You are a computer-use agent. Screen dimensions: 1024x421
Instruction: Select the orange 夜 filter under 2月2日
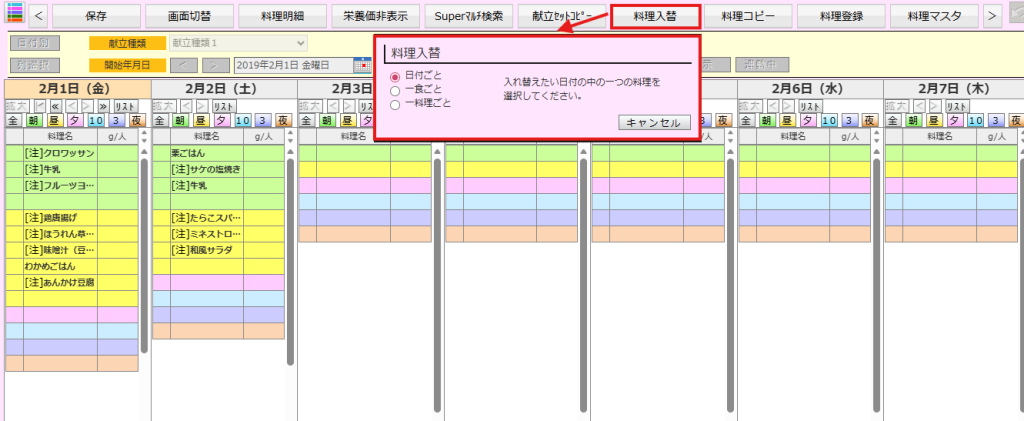(x=283, y=120)
